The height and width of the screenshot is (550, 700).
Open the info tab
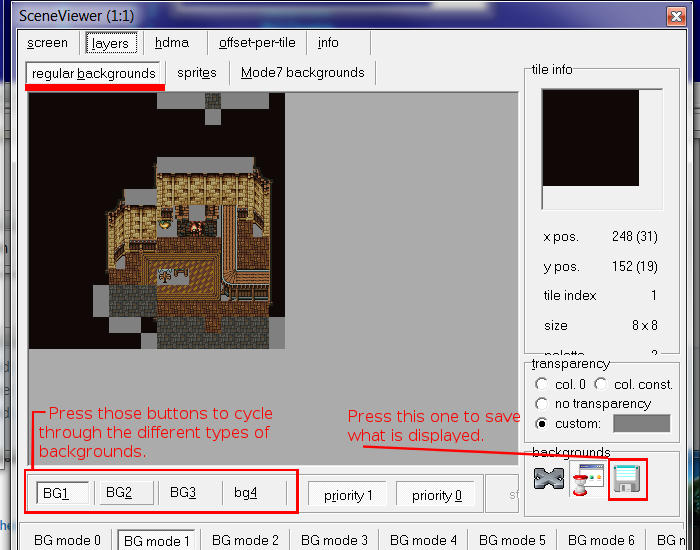click(x=328, y=43)
